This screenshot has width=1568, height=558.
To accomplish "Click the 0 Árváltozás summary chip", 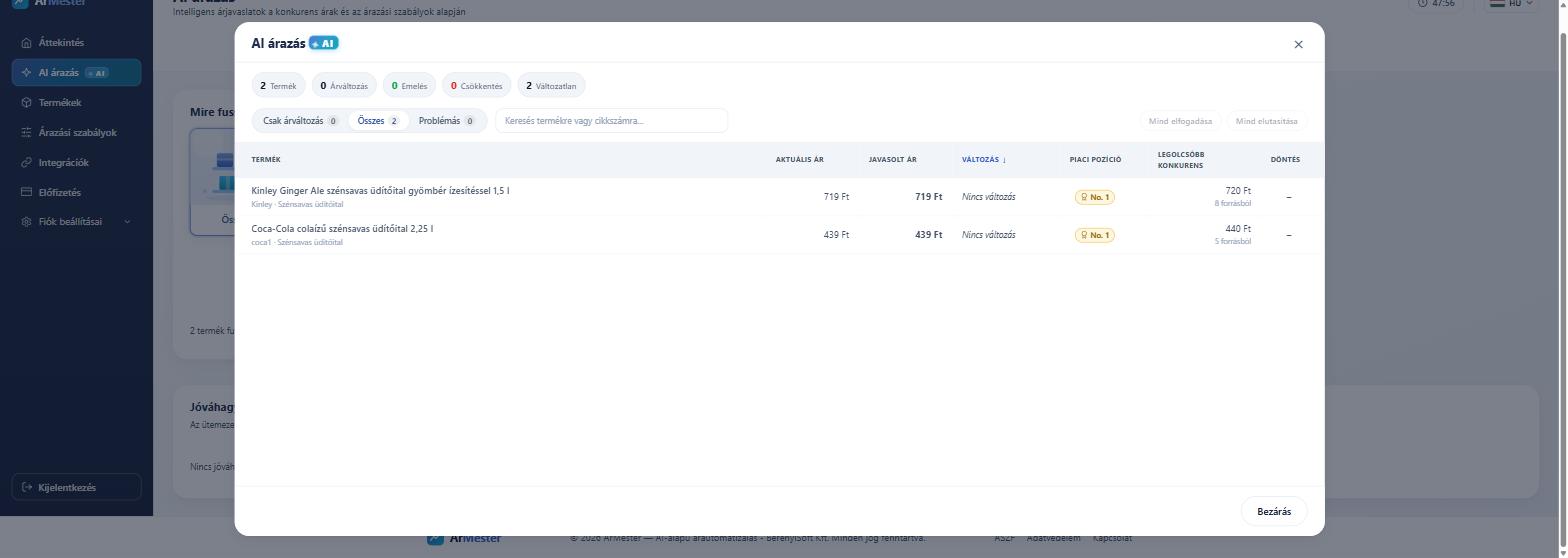I will (x=344, y=86).
